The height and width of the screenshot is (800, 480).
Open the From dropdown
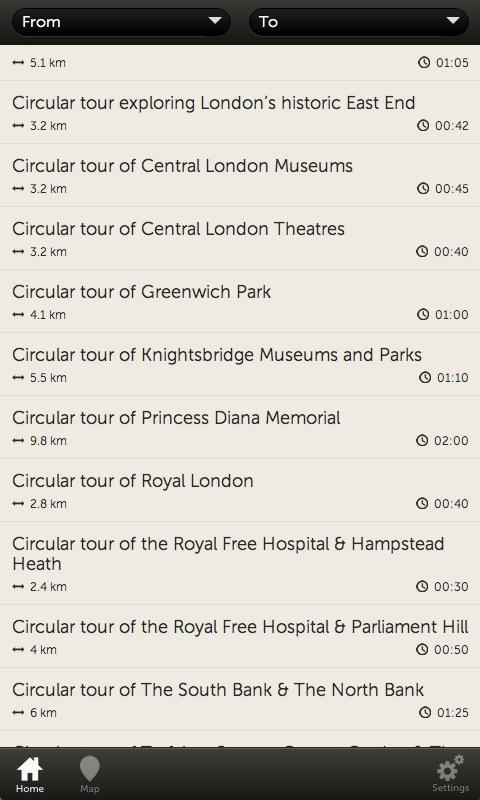click(x=121, y=22)
